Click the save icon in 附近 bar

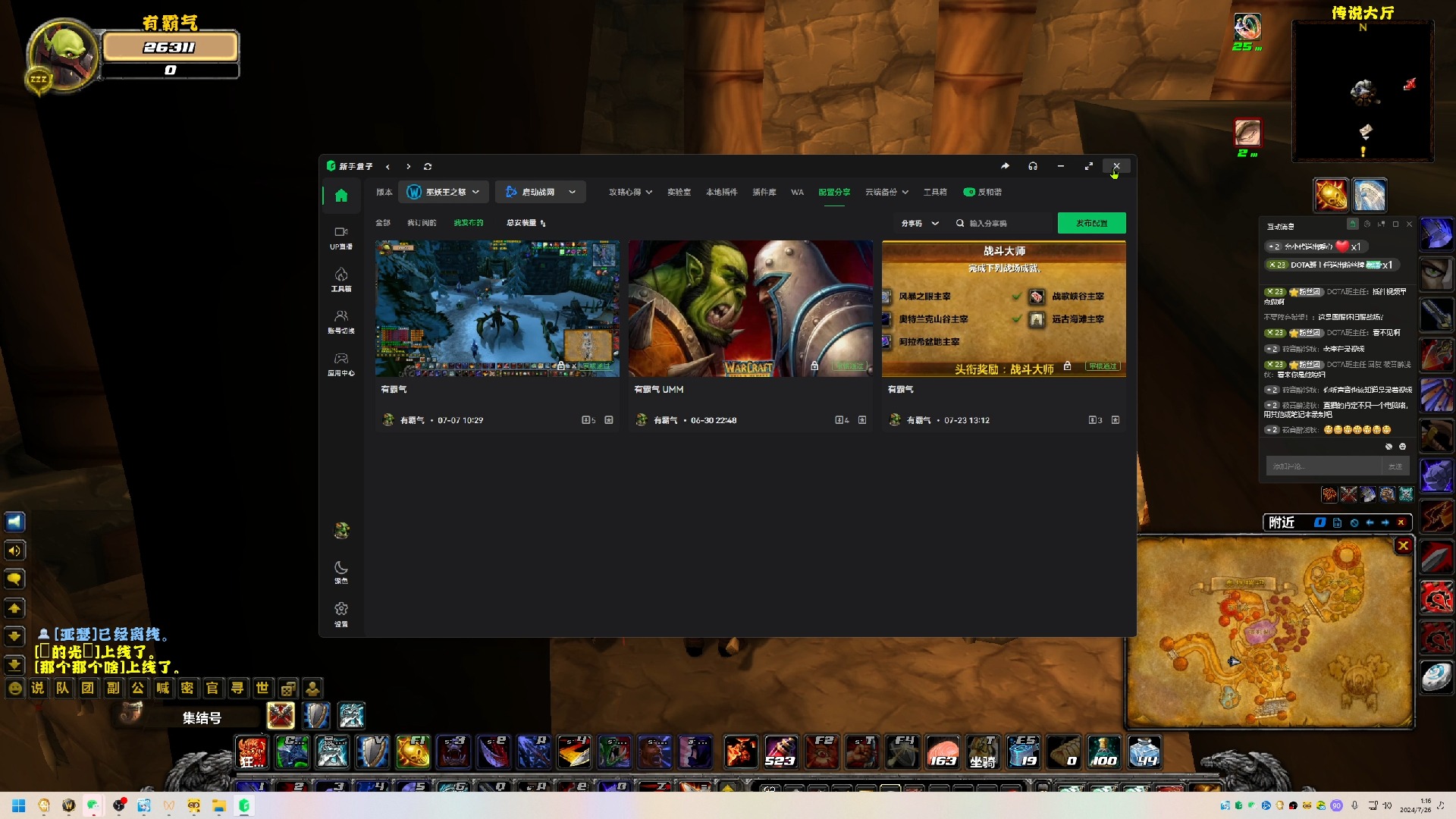[x=1337, y=522]
